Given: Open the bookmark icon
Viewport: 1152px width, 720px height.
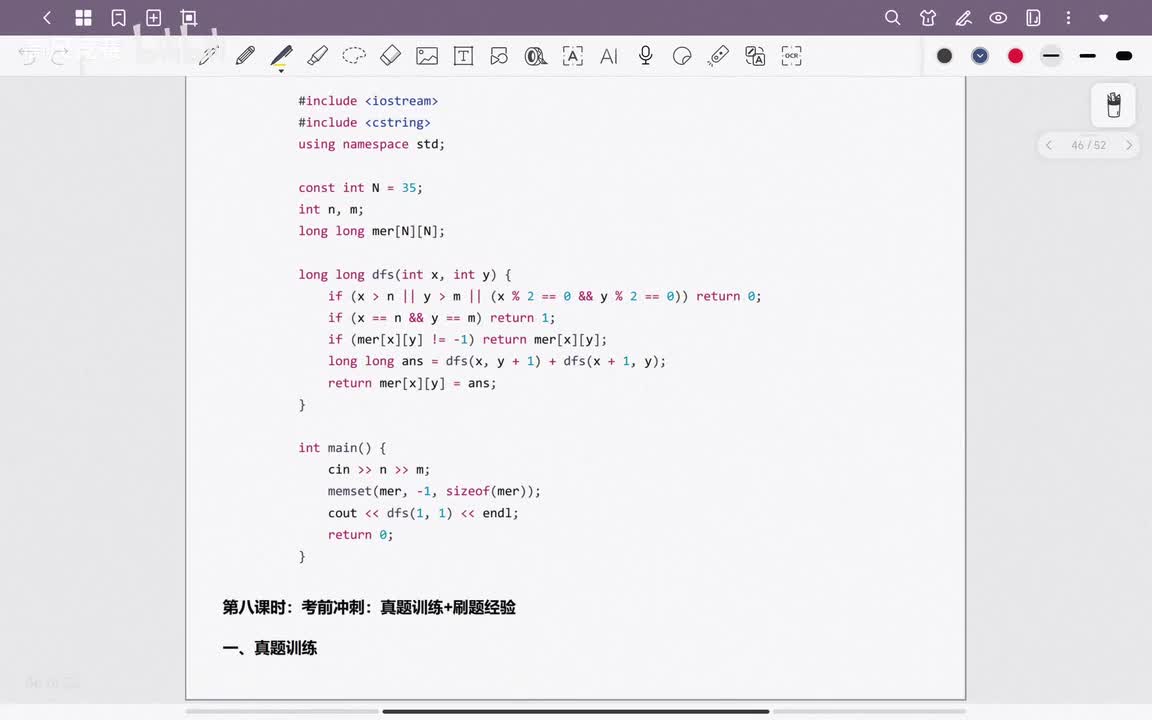Looking at the screenshot, I should (x=118, y=18).
